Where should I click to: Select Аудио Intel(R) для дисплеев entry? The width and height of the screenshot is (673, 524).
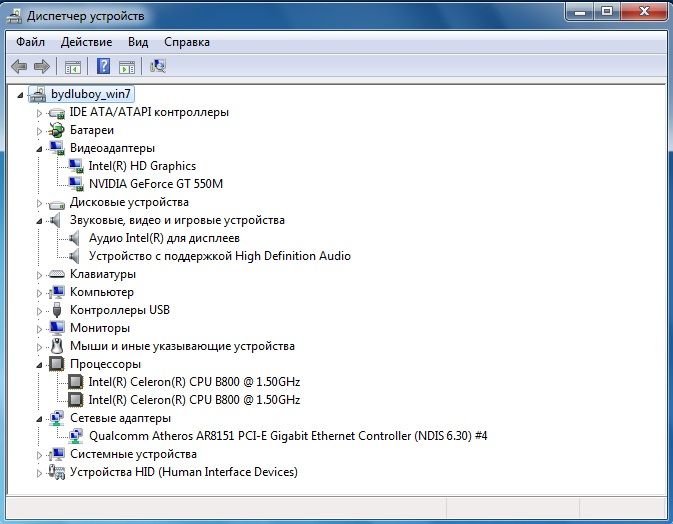coord(164,238)
